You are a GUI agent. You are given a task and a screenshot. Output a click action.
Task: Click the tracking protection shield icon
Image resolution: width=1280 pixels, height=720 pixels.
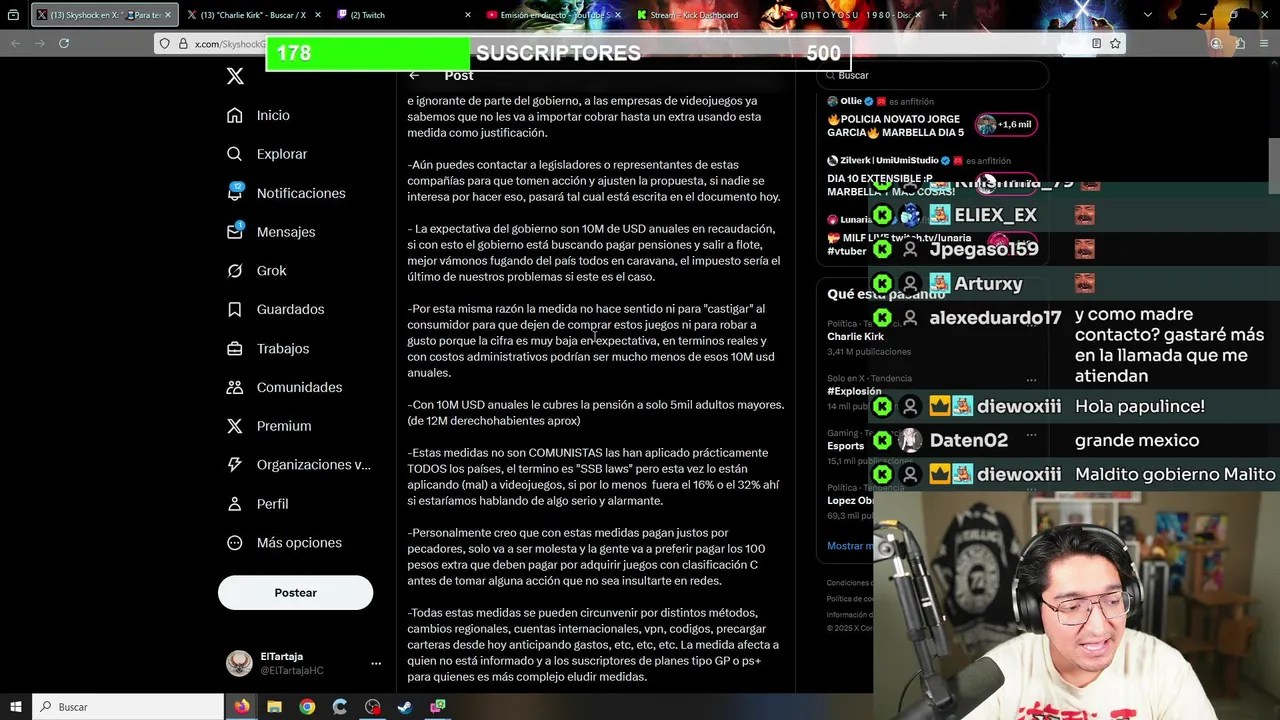coord(165,43)
